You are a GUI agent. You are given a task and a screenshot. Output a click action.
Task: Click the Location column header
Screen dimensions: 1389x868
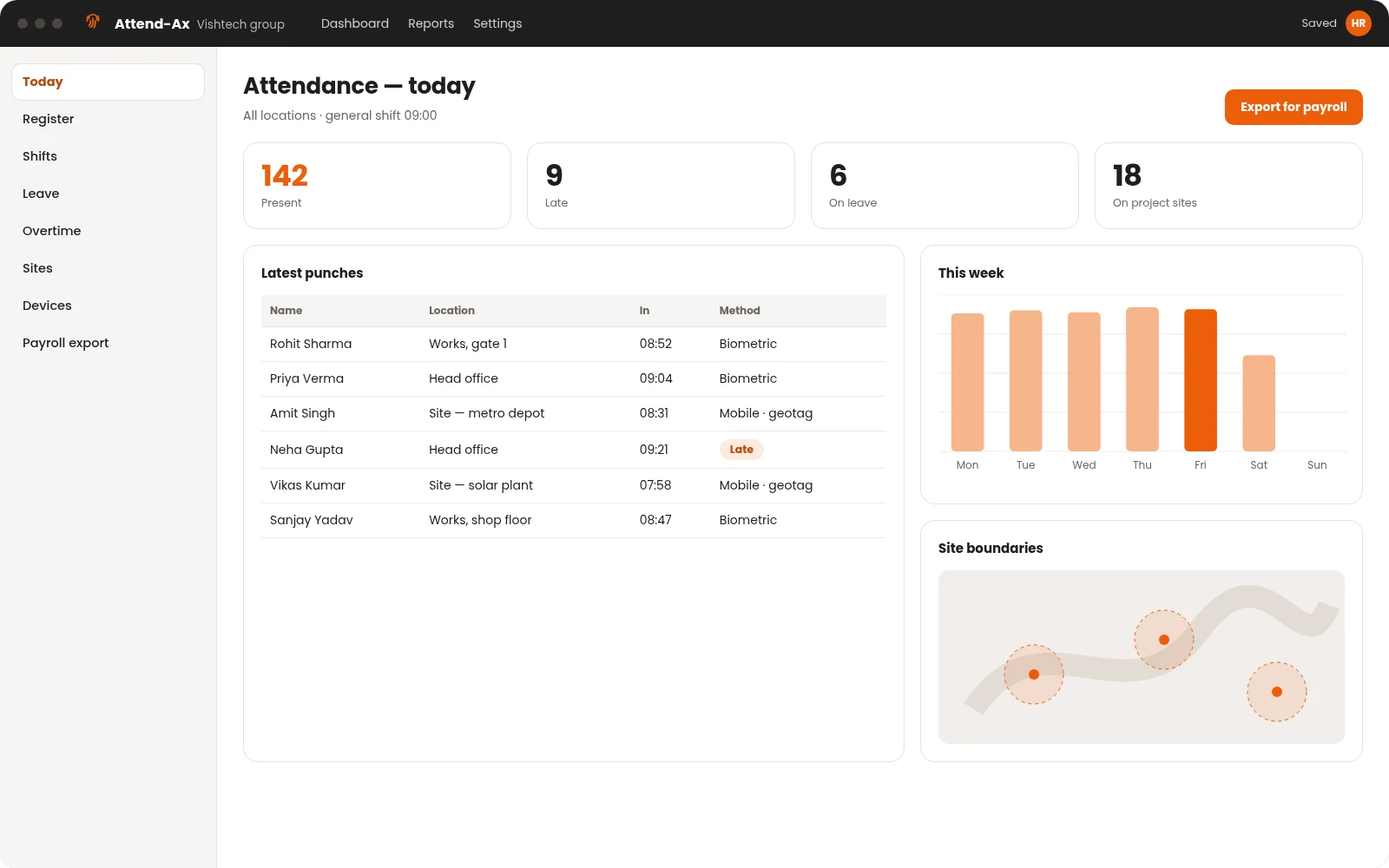tap(451, 311)
